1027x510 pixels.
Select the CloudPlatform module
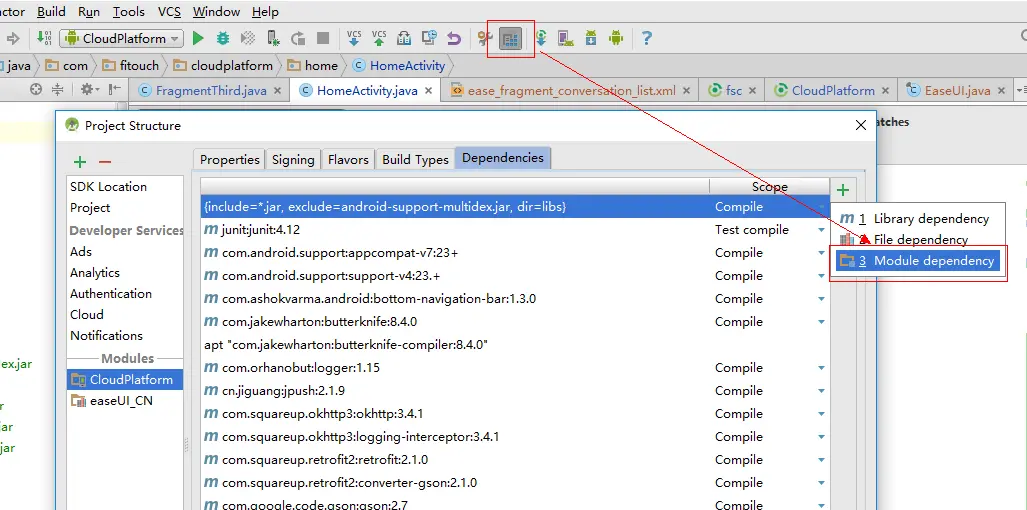pyautogui.click(x=122, y=380)
